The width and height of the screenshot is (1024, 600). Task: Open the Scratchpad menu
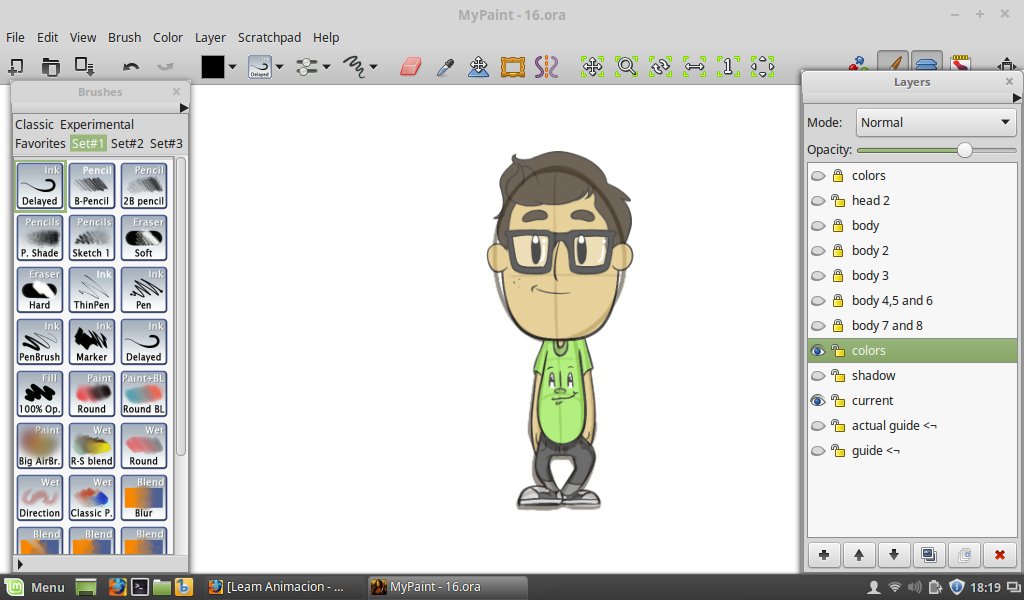coord(269,37)
